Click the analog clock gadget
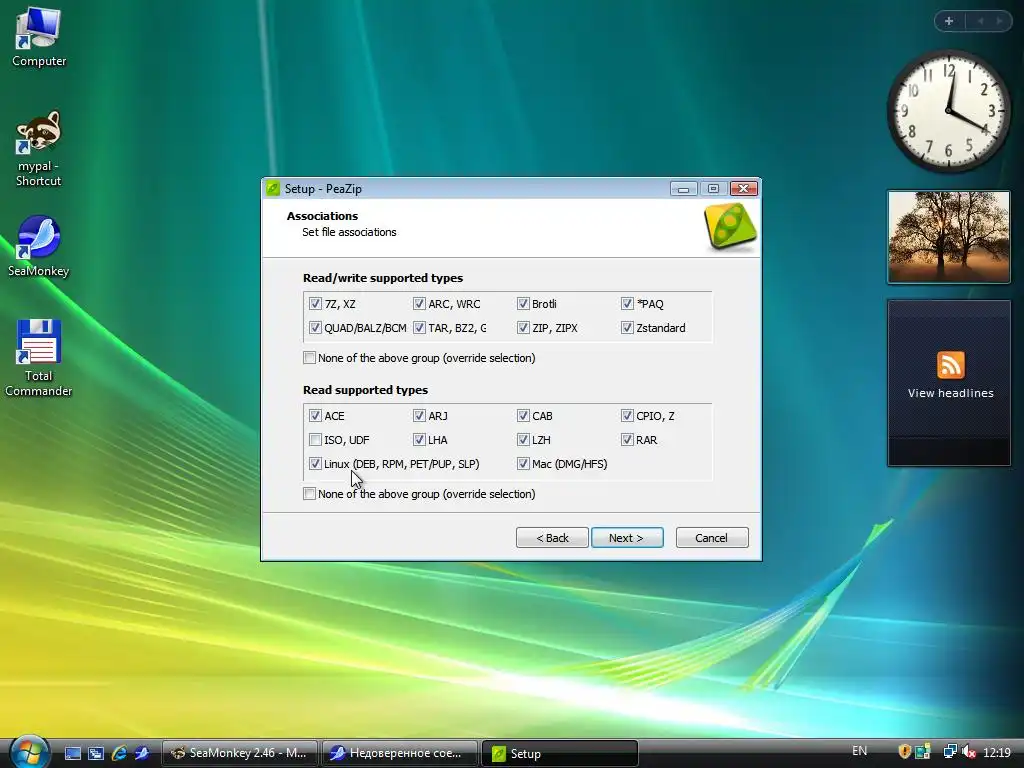 click(949, 111)
